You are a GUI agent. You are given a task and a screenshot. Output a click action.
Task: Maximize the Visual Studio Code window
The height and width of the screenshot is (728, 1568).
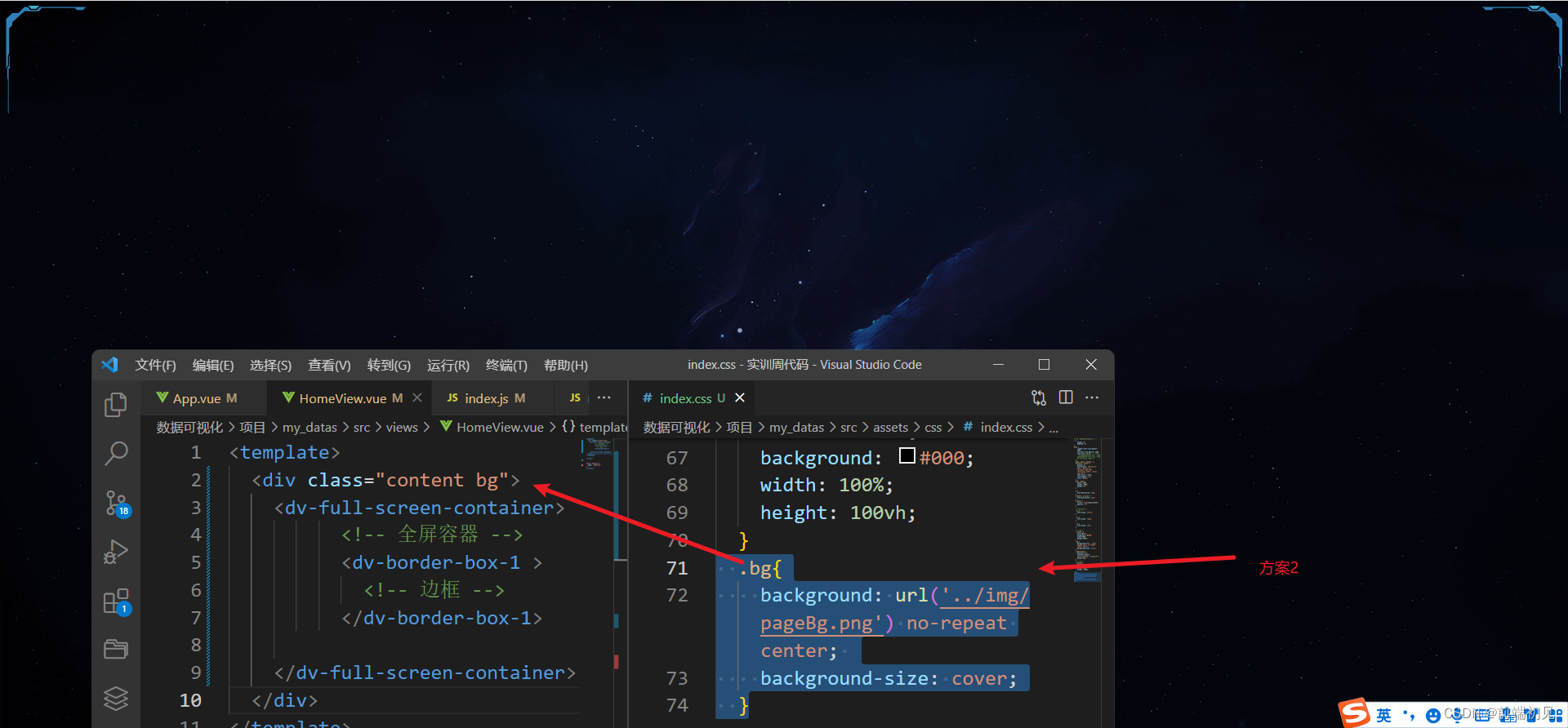[x=1044, y=365]
